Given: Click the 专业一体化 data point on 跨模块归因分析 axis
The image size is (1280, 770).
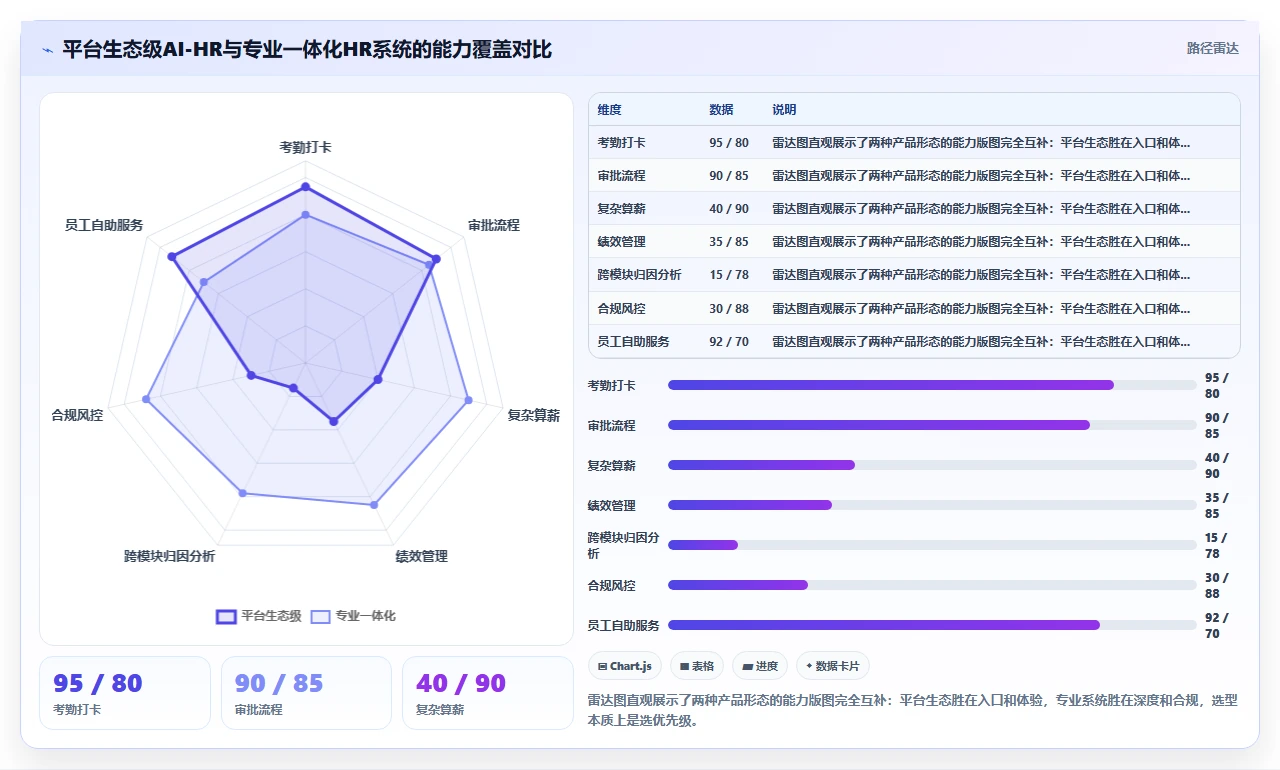Looking at the screenshot, I should pyautogui.click(x=242, y=494).
